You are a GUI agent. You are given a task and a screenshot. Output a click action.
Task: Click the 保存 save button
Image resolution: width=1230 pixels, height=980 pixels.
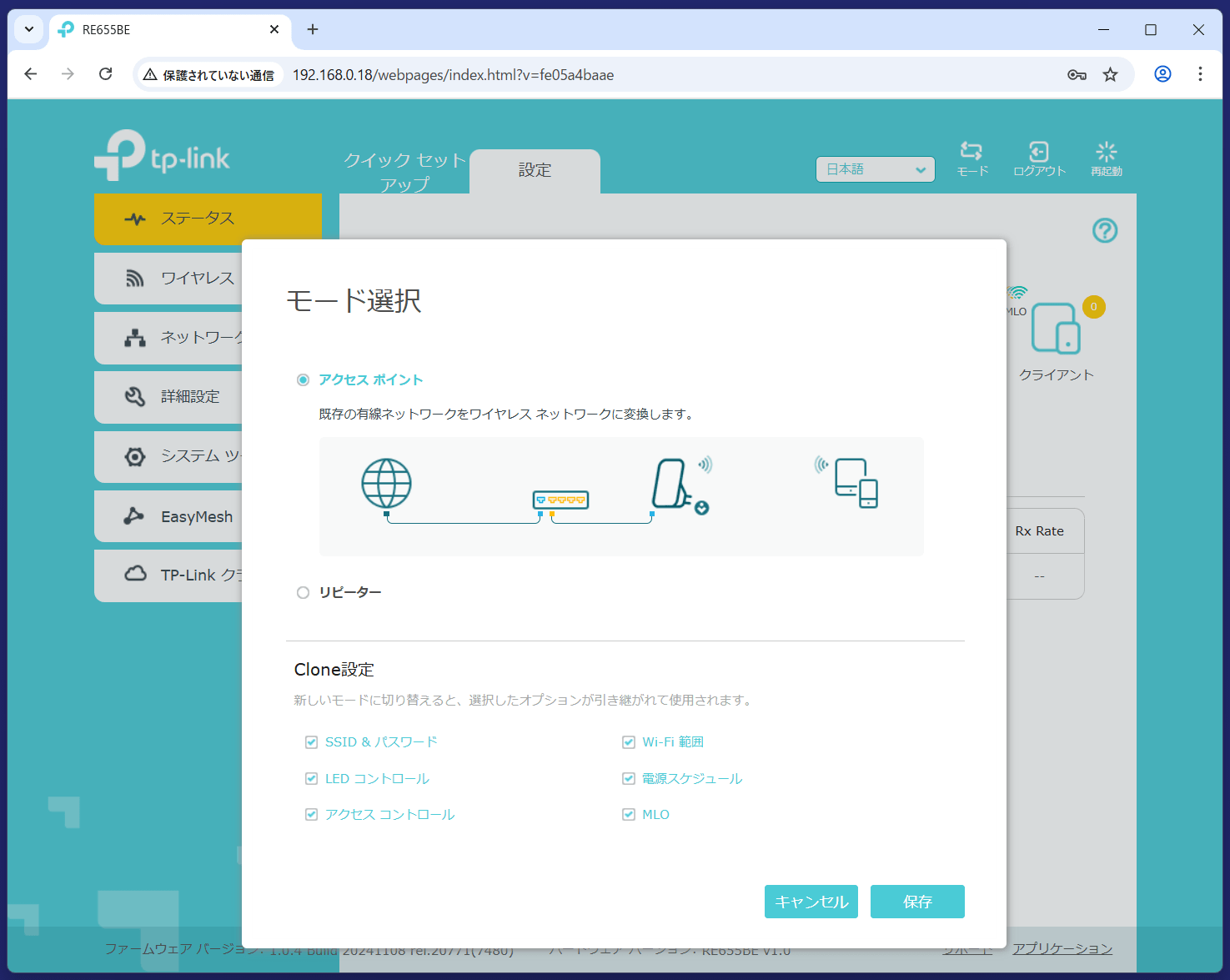click(917, 902)
